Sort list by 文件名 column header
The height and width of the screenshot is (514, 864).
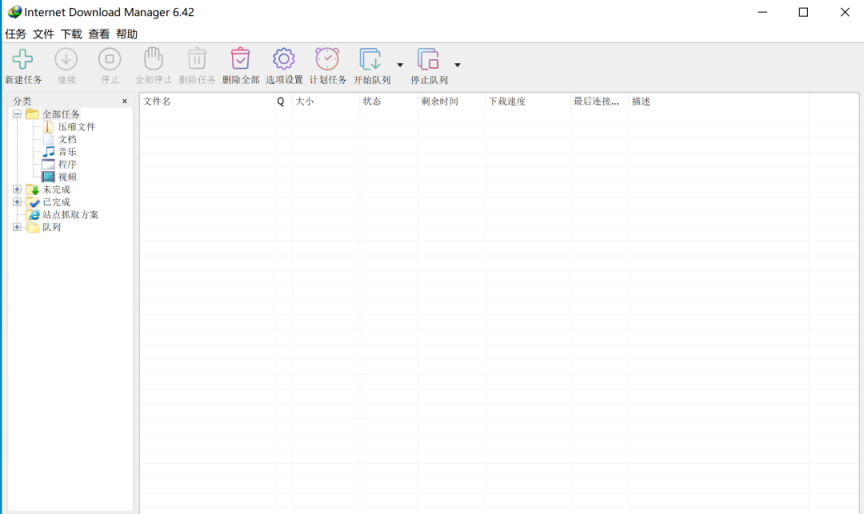coord(205,101)
